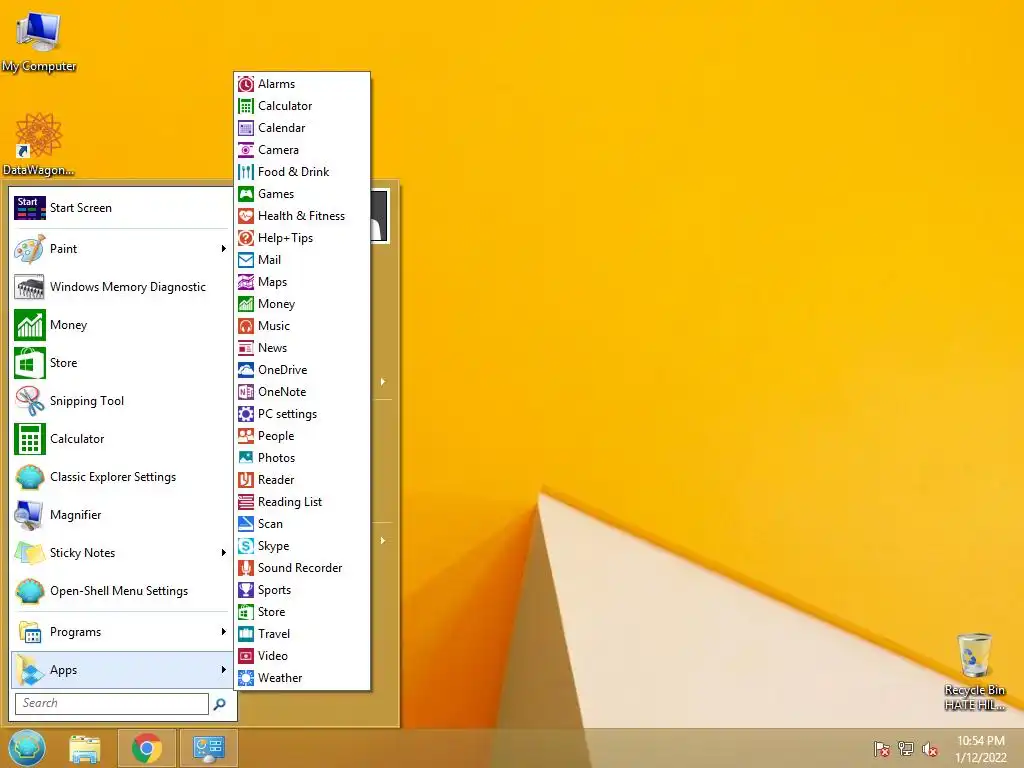This screenshot has width=1024, height=768.
Task: Launch the Photos app
Action: click(x=302, y=458)
